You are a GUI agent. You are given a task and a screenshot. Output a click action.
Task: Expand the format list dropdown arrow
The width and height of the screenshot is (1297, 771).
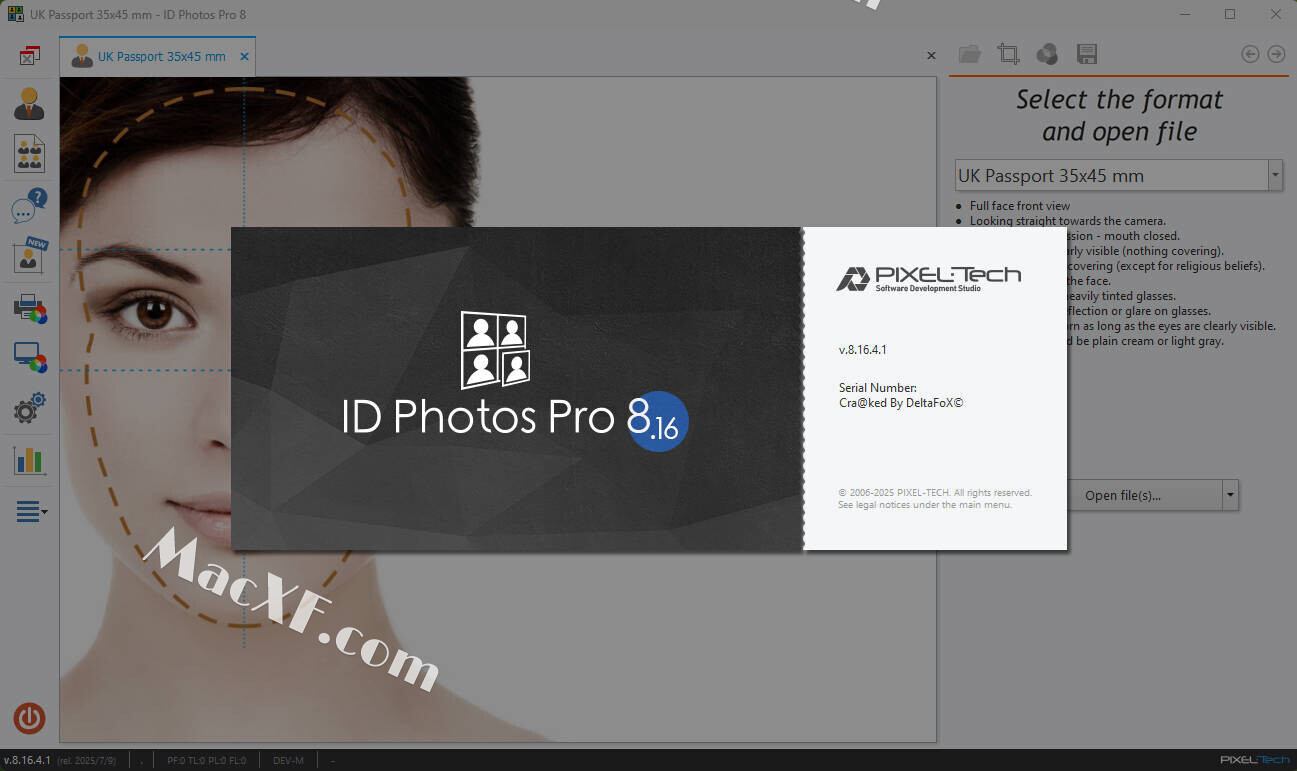[1275, 176]
